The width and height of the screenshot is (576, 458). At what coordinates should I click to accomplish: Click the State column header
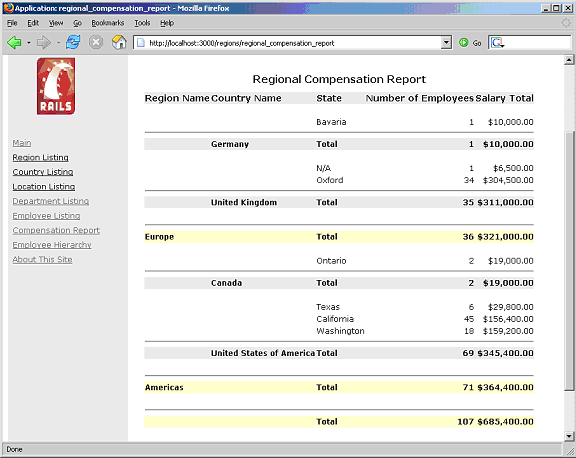tap(329, 98)
